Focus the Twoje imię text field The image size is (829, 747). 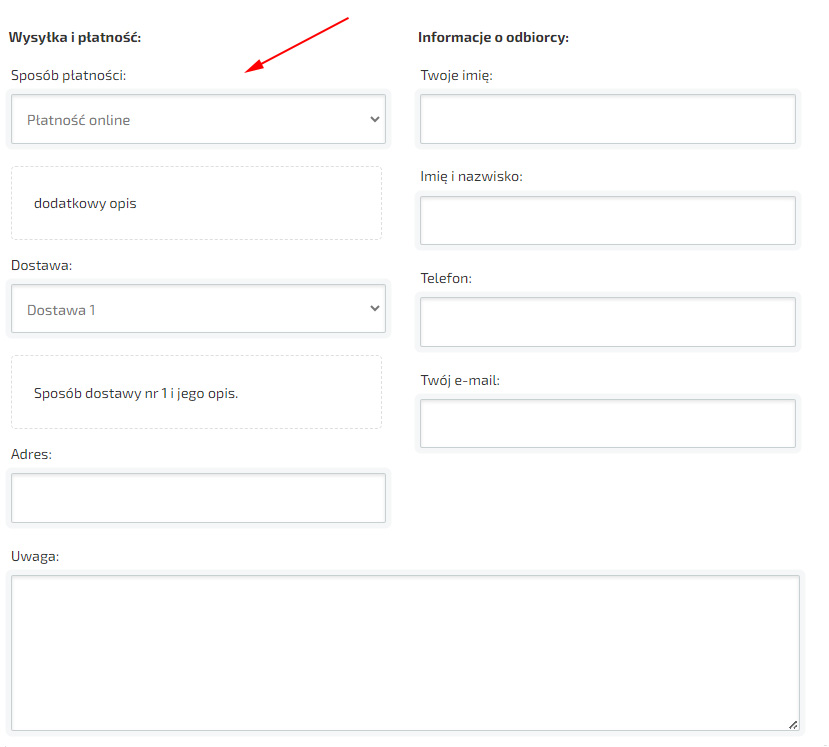(607, 119)
